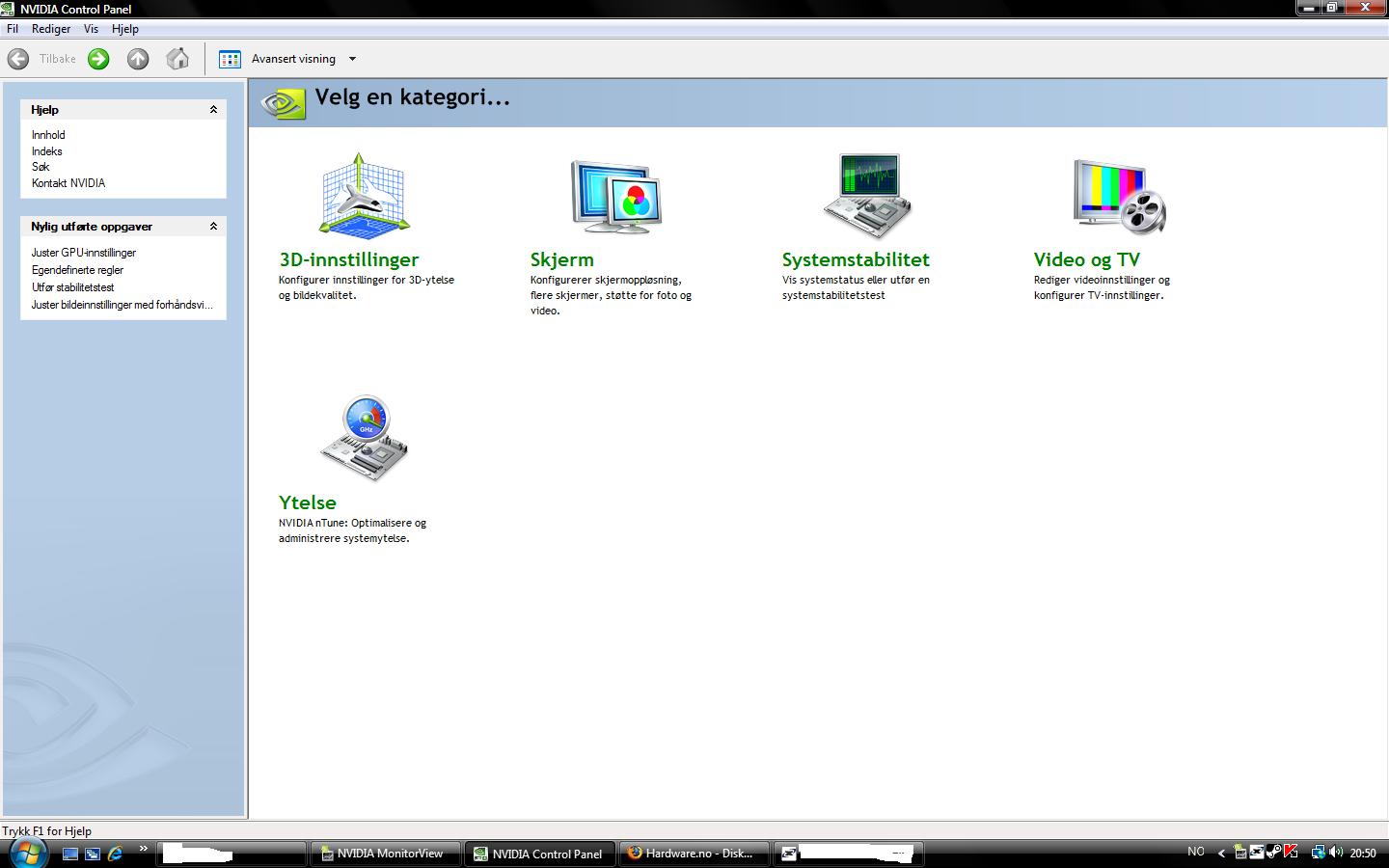Image resolution: width=1389 pixels, height=868 pixels.
Task: Launch Internet Explorer from quick launch
Action: click(116, 854)
